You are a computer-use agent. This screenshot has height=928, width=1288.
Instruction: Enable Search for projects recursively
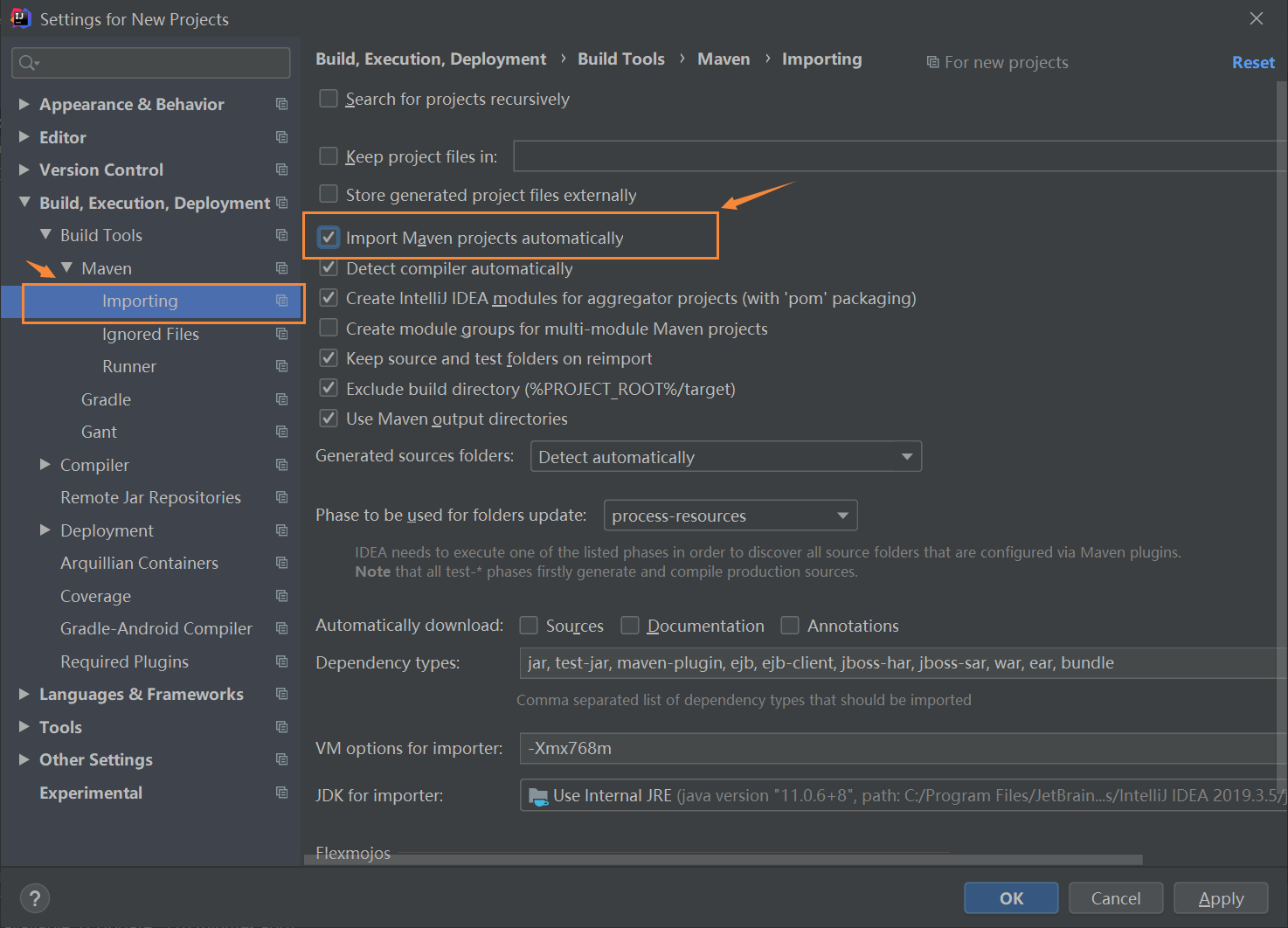pos(329,99)
